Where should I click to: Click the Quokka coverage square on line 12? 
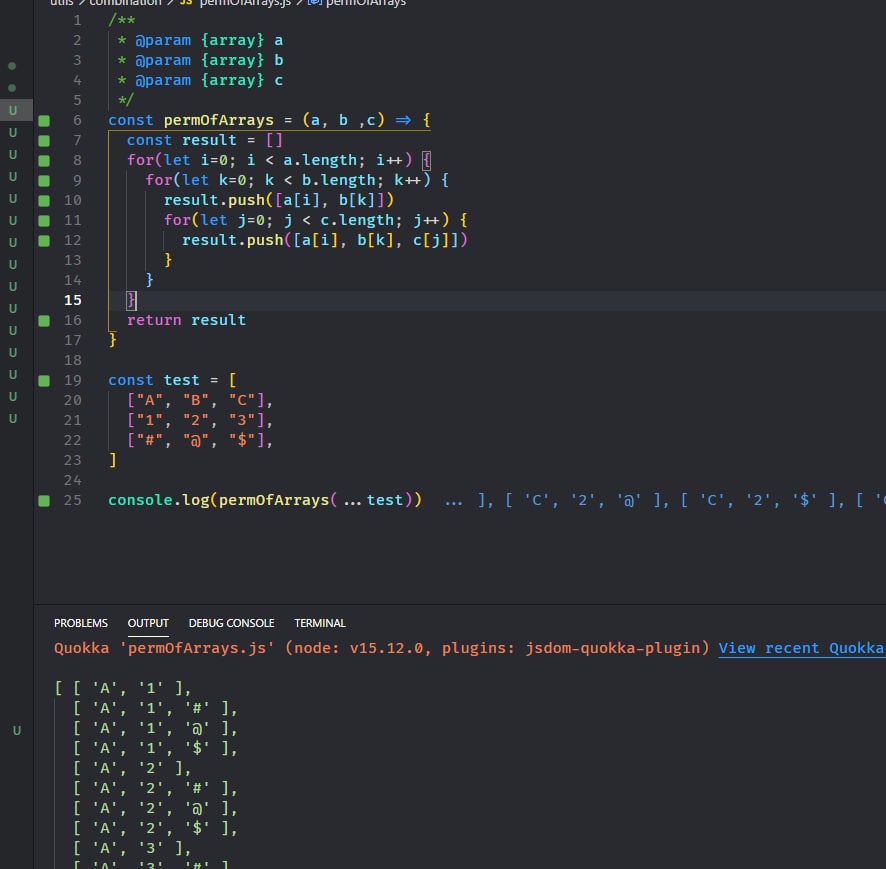(44, 240)
